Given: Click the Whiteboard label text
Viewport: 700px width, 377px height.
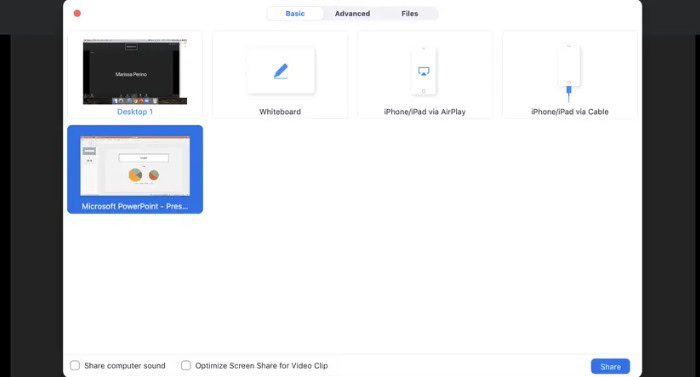Looking at the screenshot, I should click(280, 112).
